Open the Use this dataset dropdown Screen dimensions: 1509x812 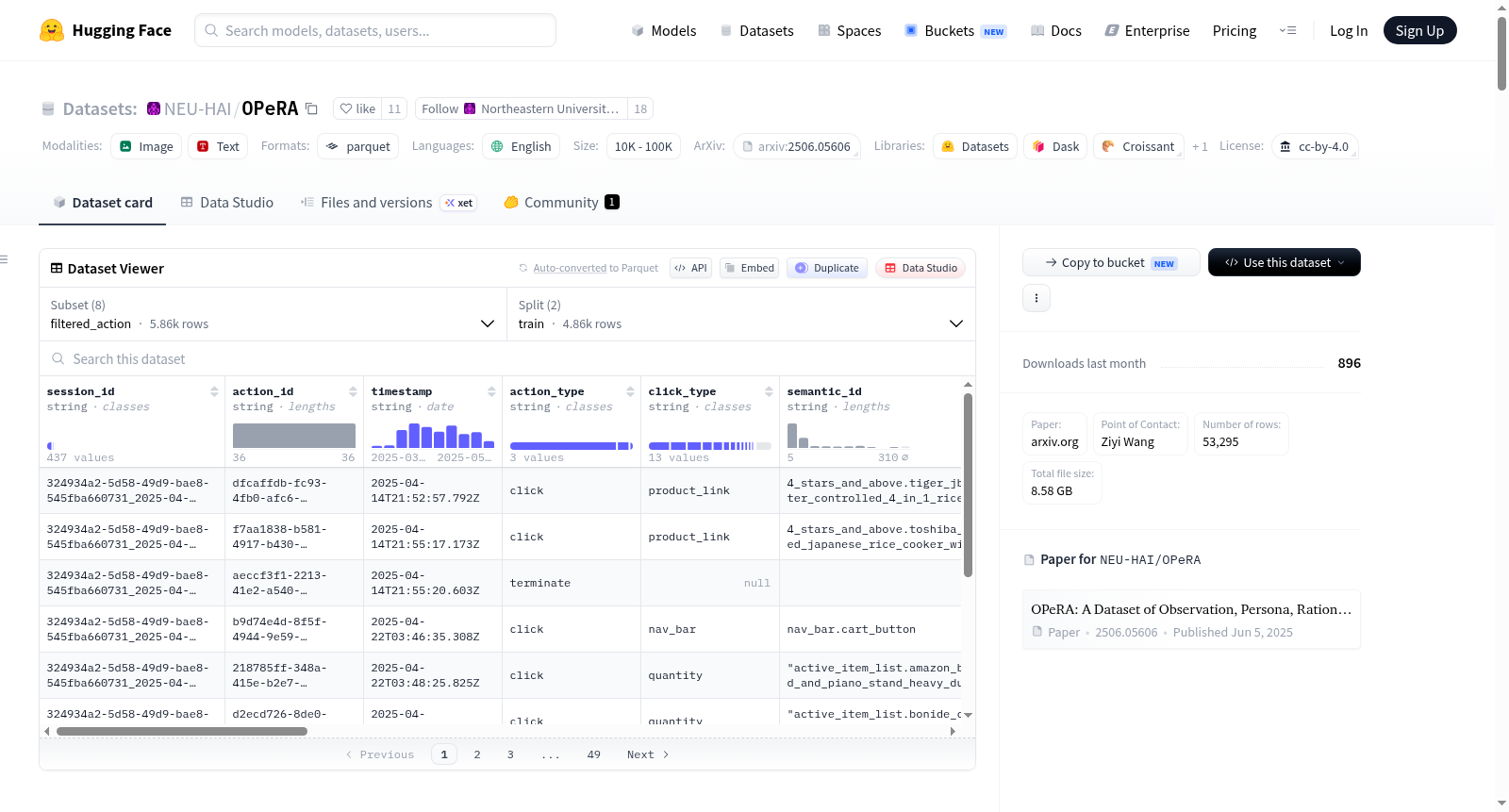(1285, 262)
